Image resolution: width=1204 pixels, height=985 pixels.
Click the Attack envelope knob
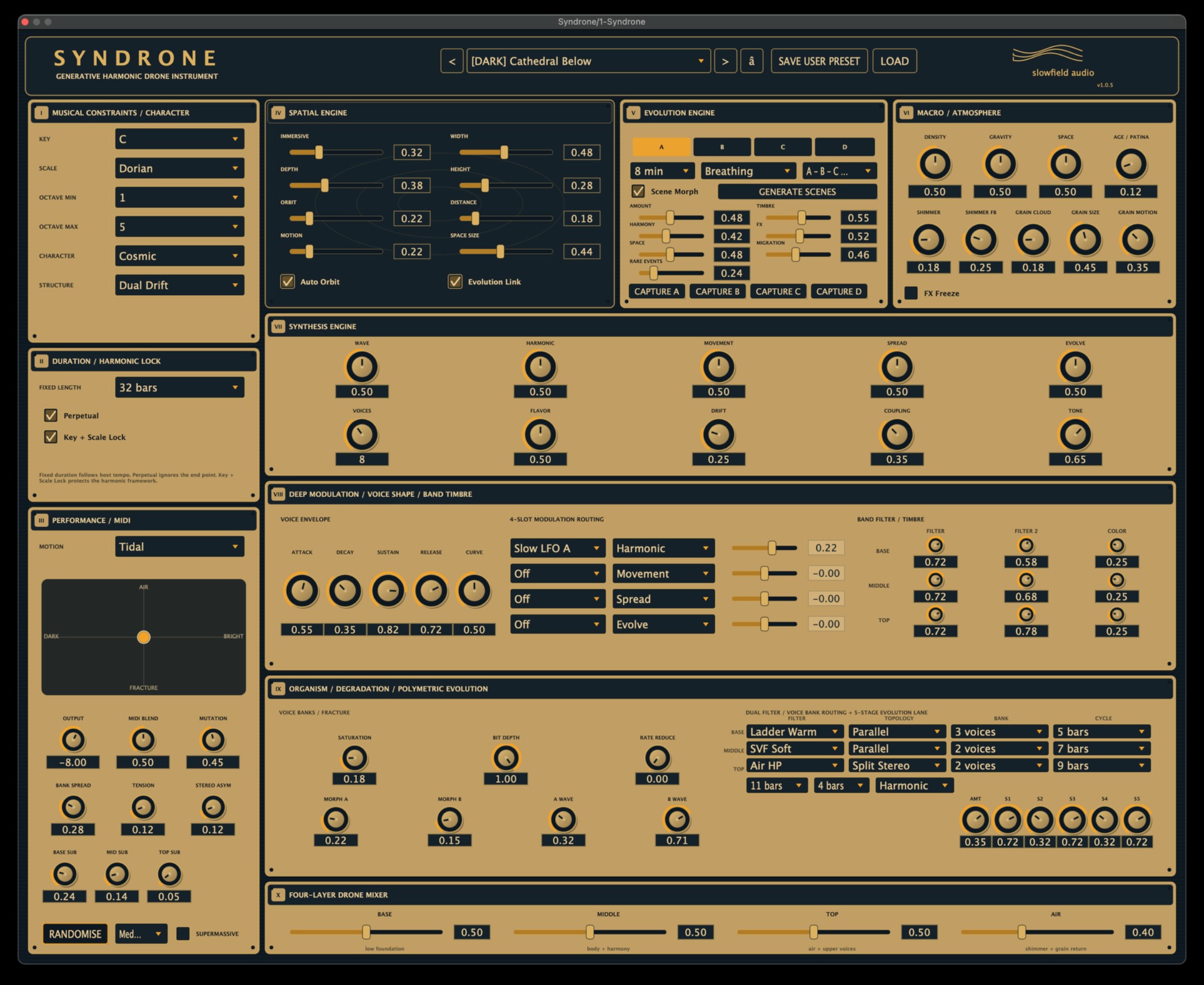click(302, 590)
